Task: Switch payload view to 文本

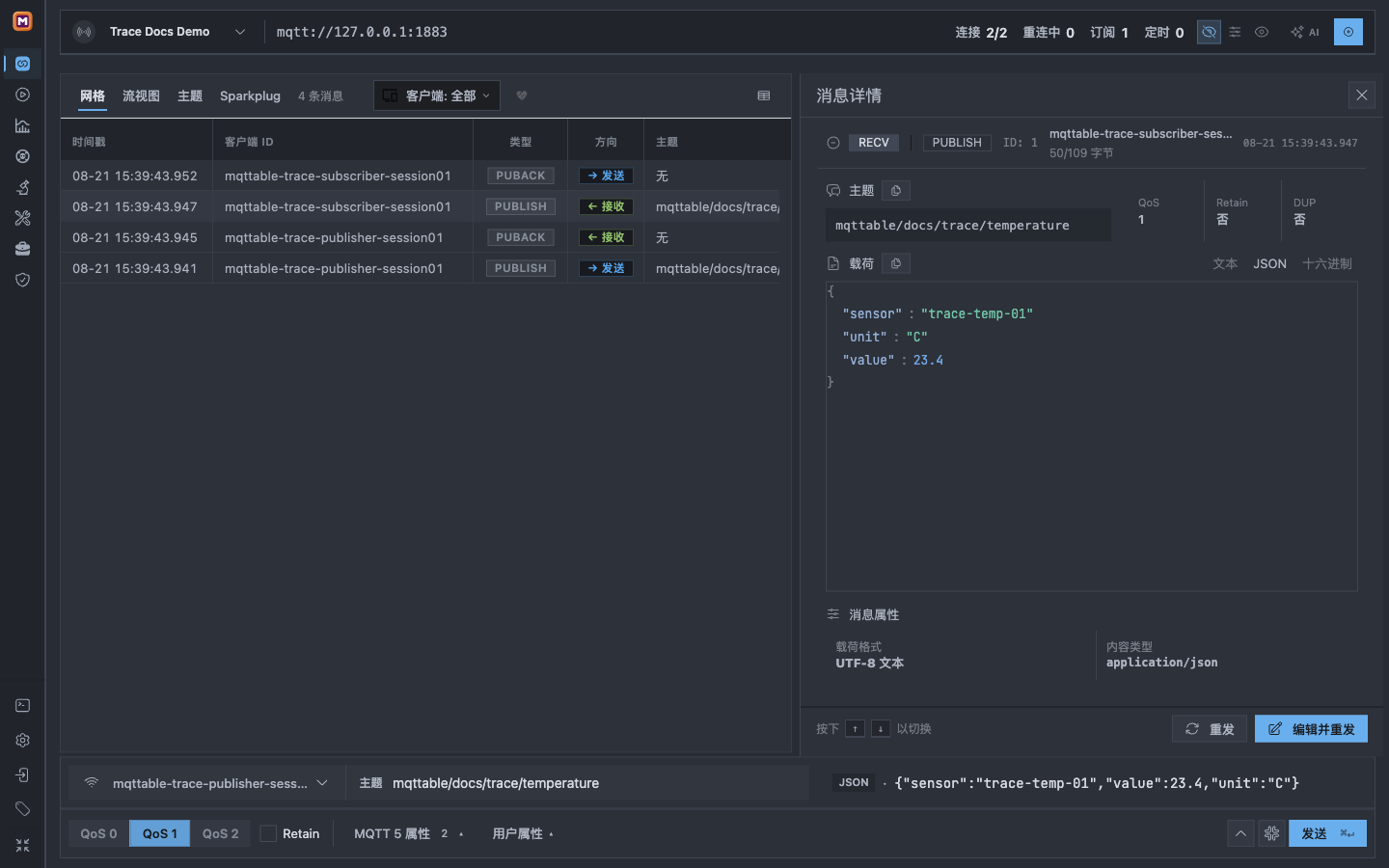Action: tap(1225, 263)
